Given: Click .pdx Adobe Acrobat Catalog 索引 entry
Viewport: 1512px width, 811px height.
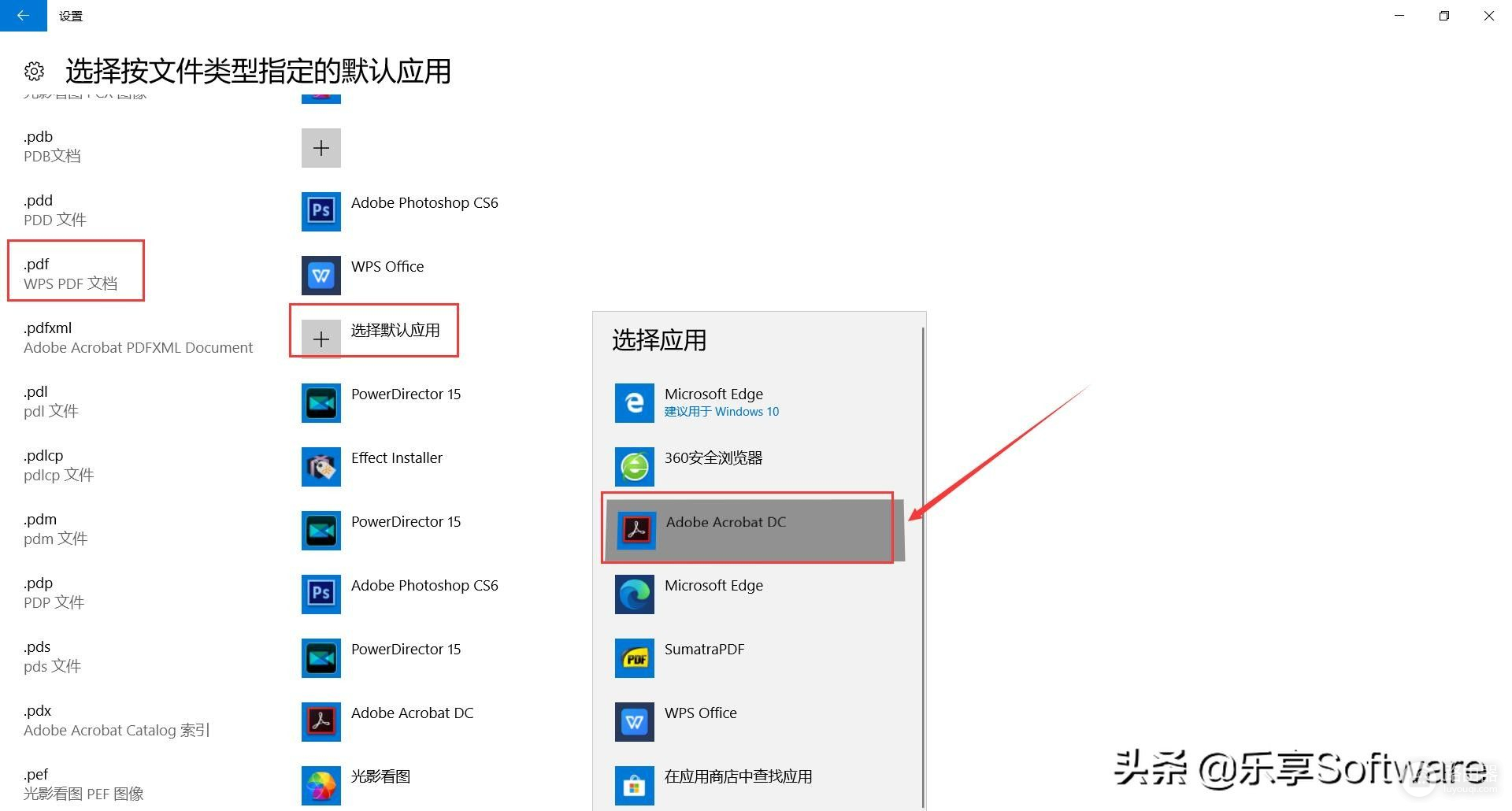Looking at the screenshot, I should tap(117, 720).
